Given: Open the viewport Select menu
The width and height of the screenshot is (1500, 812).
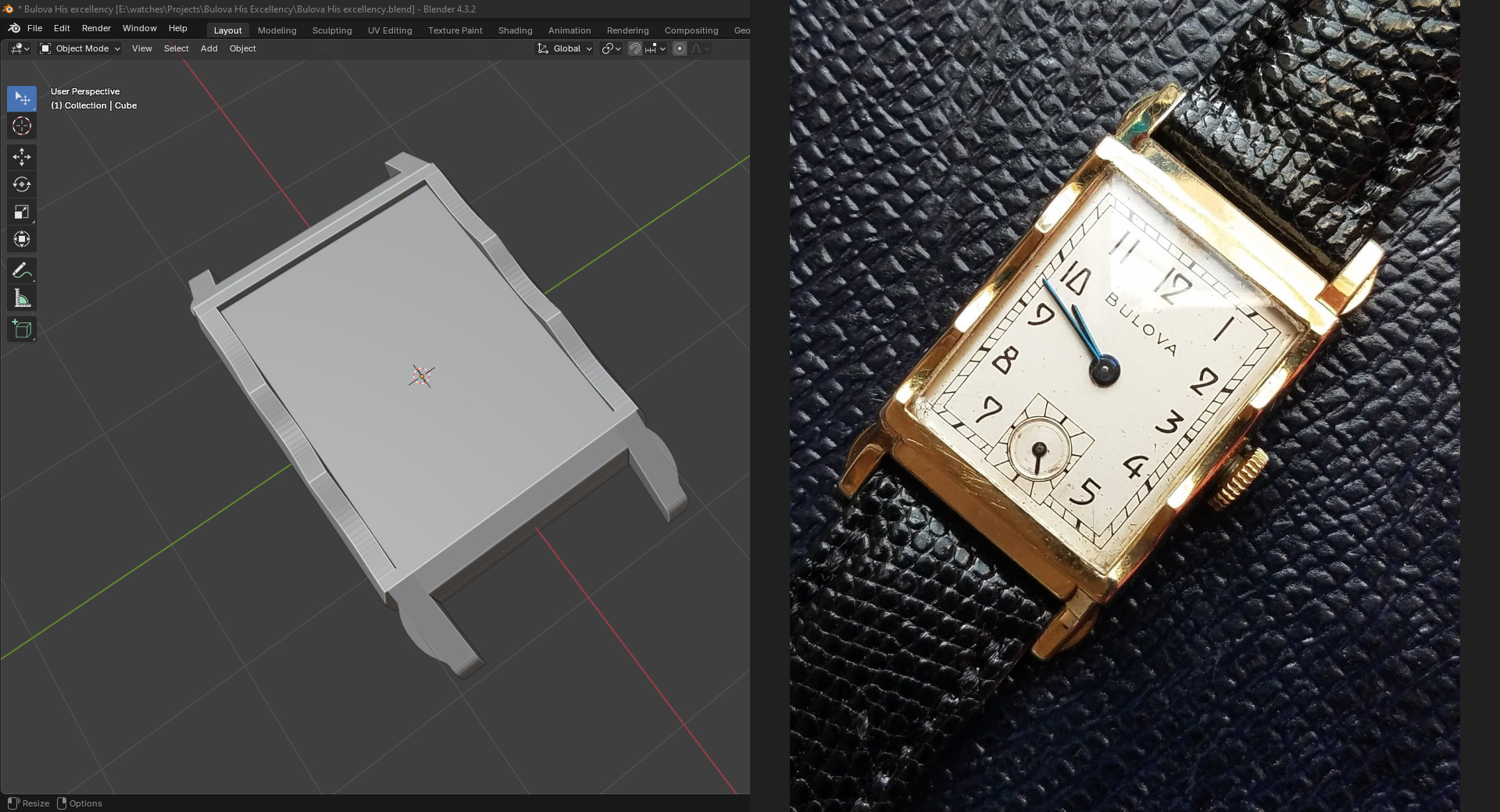Looking at the screenshot, I should [177, 48].
